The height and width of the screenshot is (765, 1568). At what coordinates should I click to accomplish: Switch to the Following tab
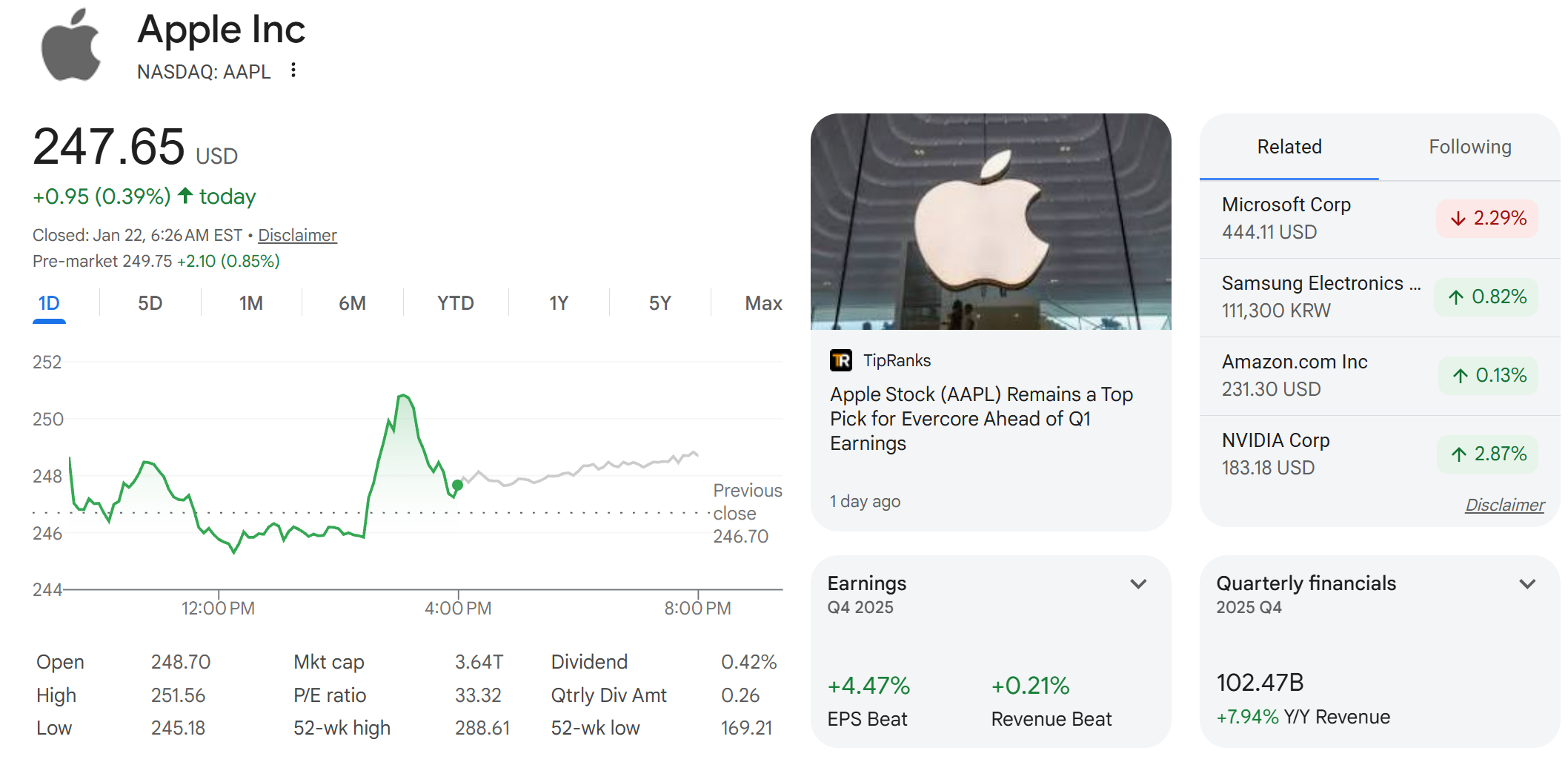[x=1469, y=147]
